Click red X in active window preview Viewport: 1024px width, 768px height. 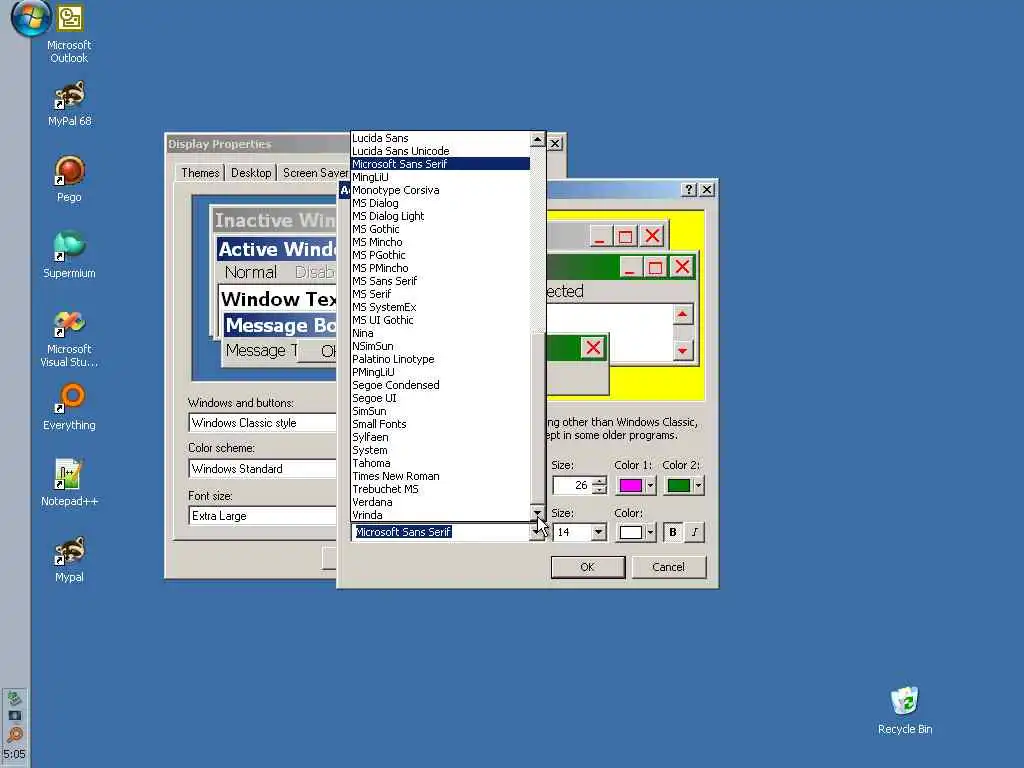point(682,266)
